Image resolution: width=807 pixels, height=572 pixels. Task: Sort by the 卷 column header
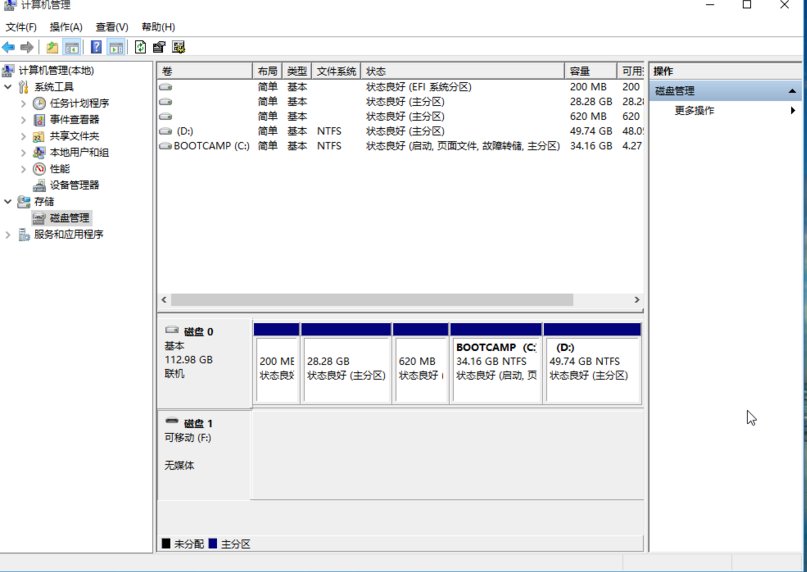coord(205,71)
